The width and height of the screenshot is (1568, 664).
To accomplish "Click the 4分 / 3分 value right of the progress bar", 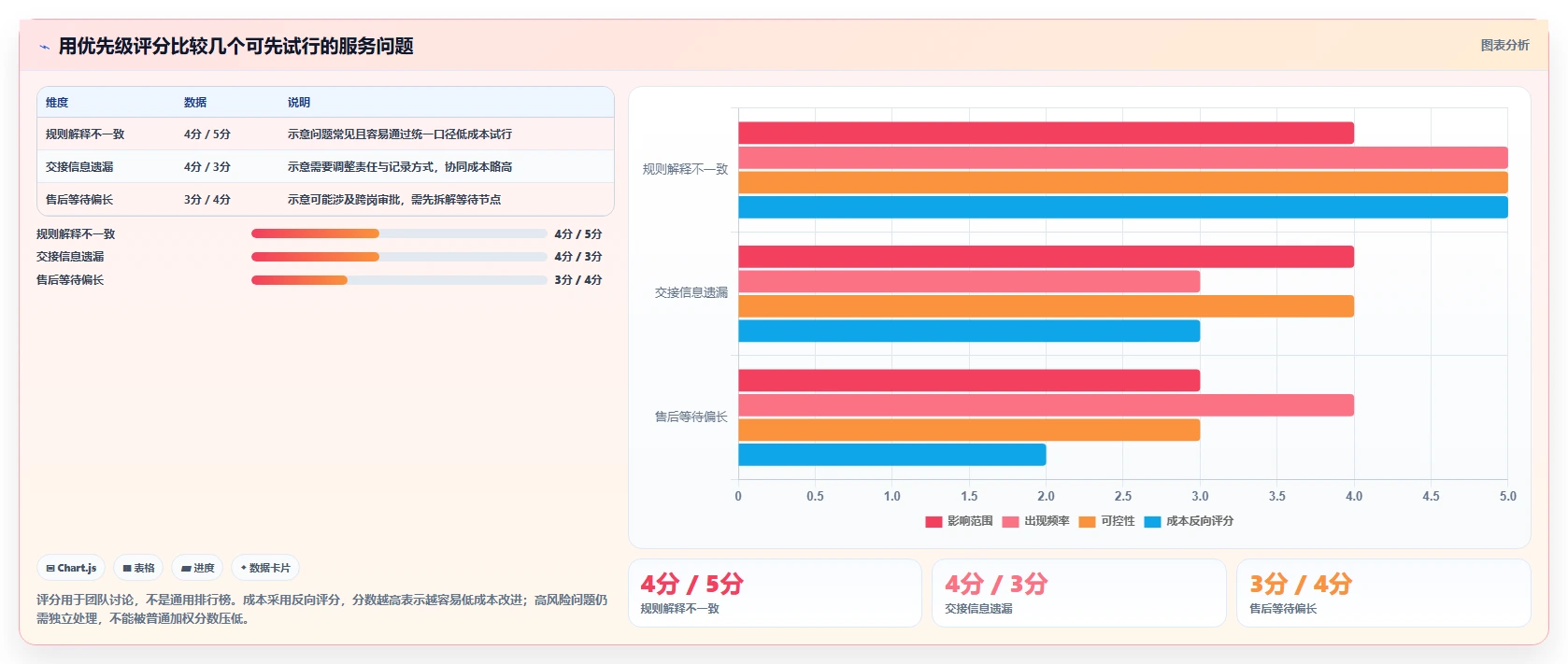I will 577,257.
